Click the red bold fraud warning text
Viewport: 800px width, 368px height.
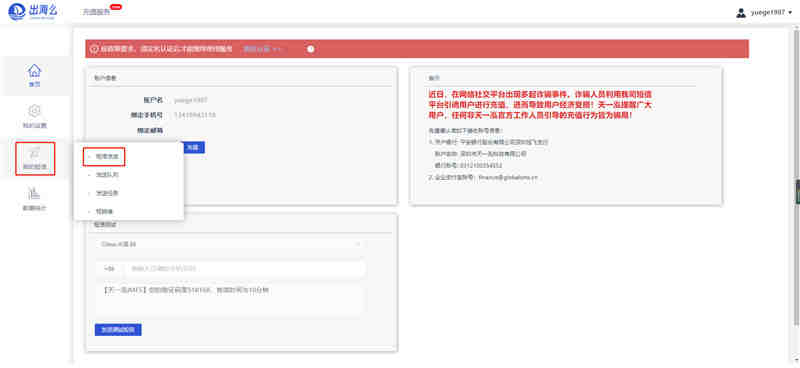pos(541,105)
